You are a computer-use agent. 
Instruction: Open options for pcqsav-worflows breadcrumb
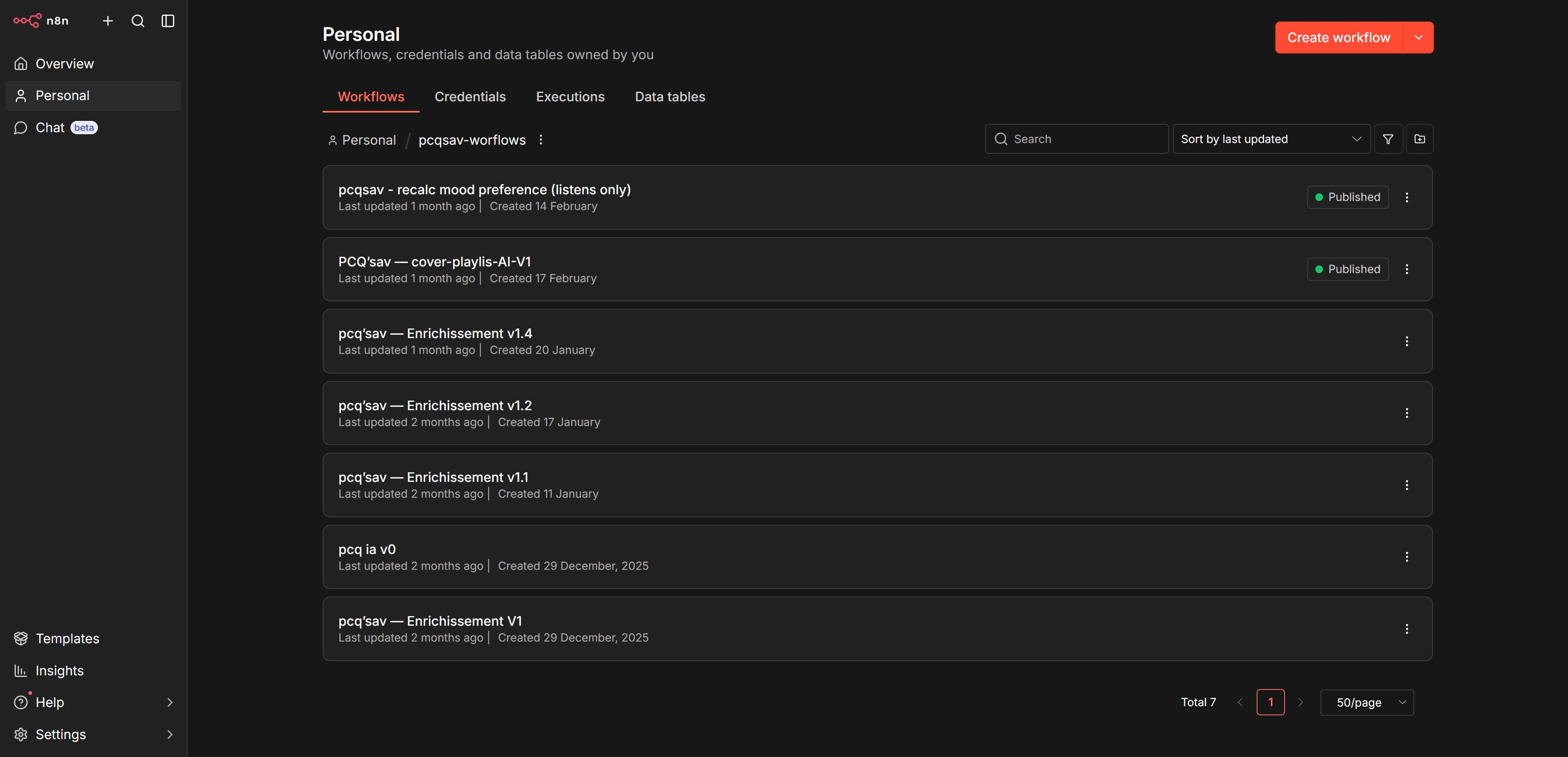pos(541,140)
